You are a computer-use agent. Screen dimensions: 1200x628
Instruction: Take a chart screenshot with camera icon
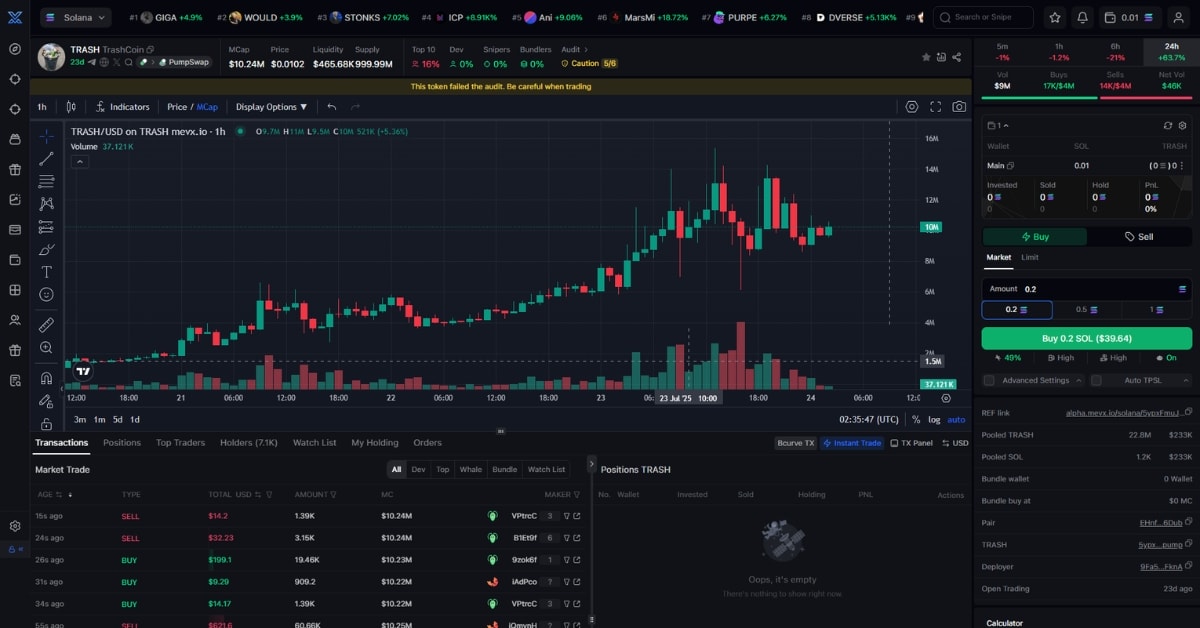click(959, 106)
